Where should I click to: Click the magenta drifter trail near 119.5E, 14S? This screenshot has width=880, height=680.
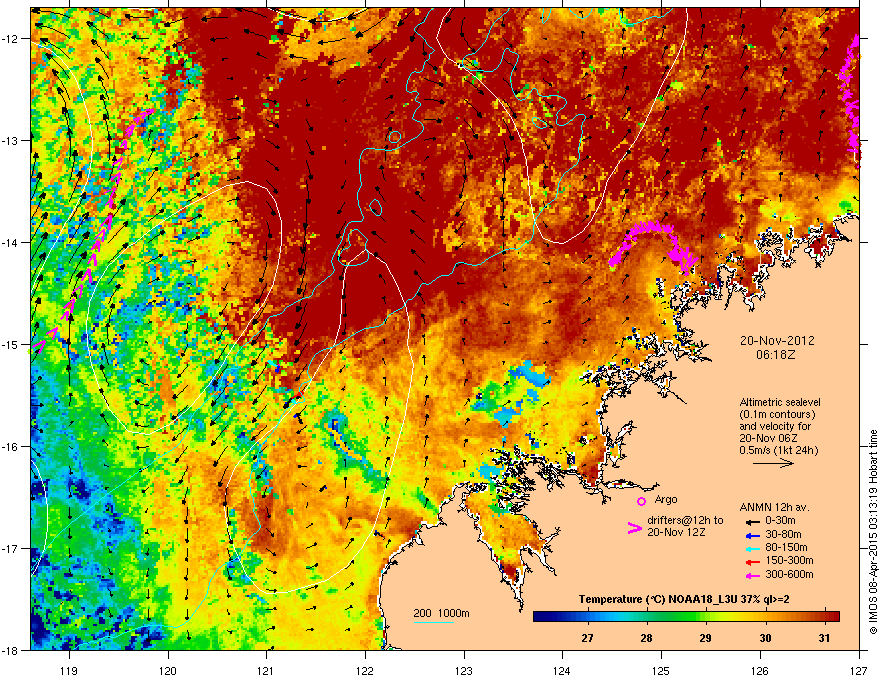tap(93, 230)
